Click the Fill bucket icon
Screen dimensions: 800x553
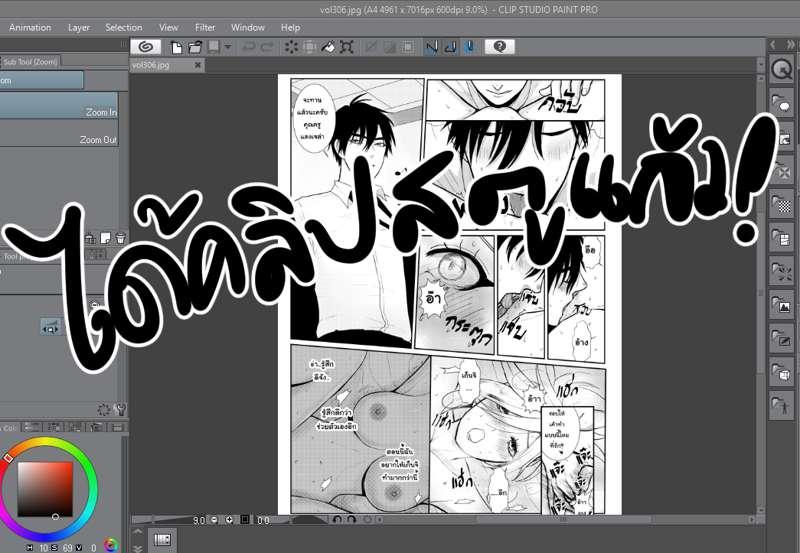pyautogui.click(x=328, y=47)
